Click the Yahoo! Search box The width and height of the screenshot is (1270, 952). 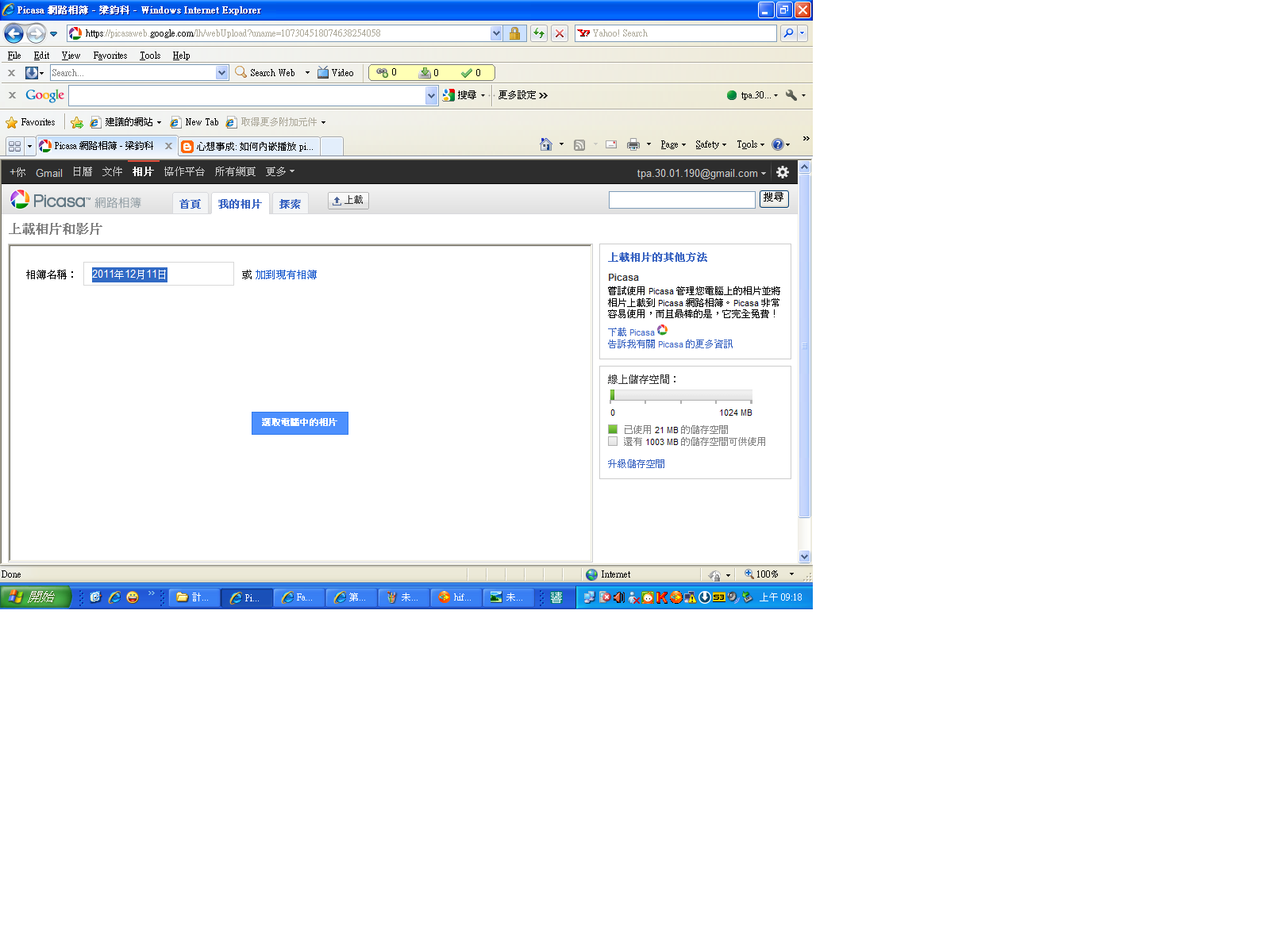[675, 33]
